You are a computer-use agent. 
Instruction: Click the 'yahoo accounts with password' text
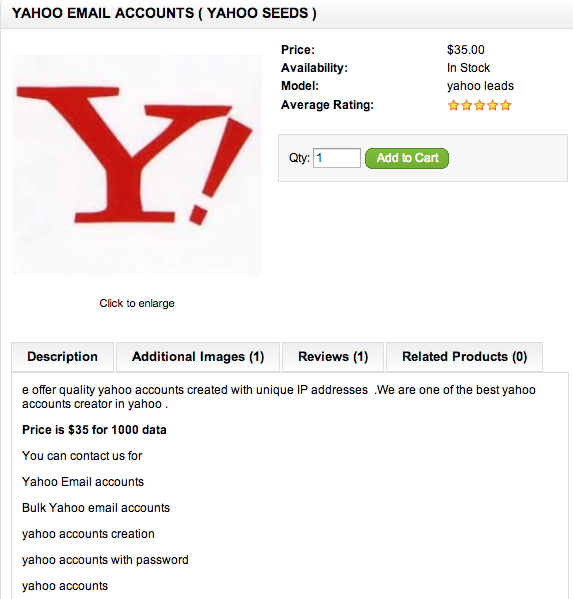tap(105, 560)
